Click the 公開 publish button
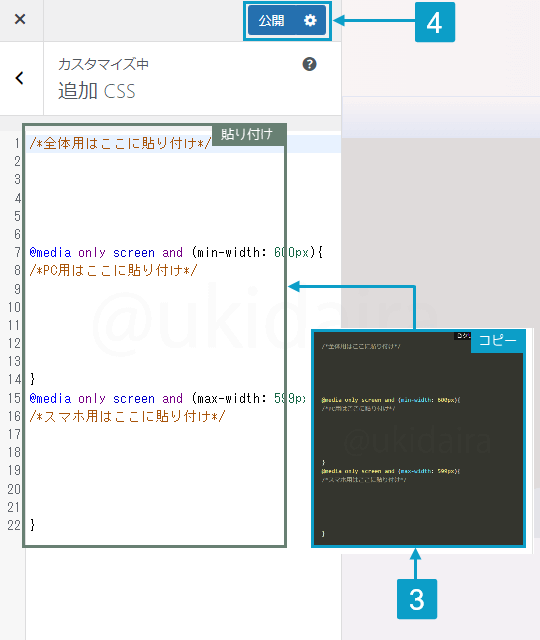The image size is (540, 640). click(271, 20)
